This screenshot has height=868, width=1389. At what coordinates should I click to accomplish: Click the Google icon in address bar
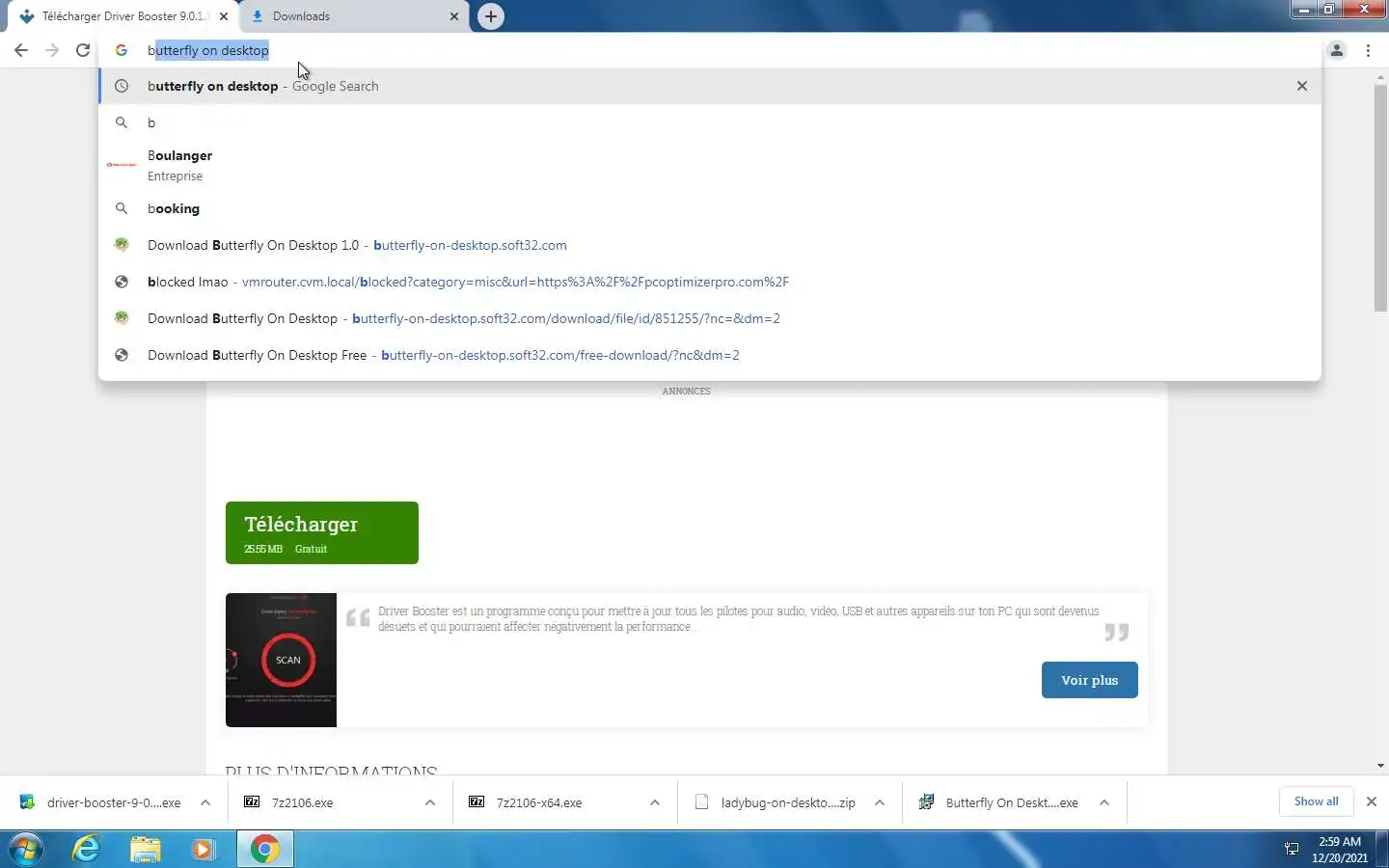point(122,50)
